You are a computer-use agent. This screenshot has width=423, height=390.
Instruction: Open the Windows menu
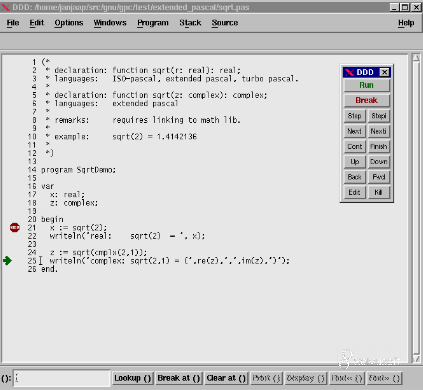(x=110, y=23)
